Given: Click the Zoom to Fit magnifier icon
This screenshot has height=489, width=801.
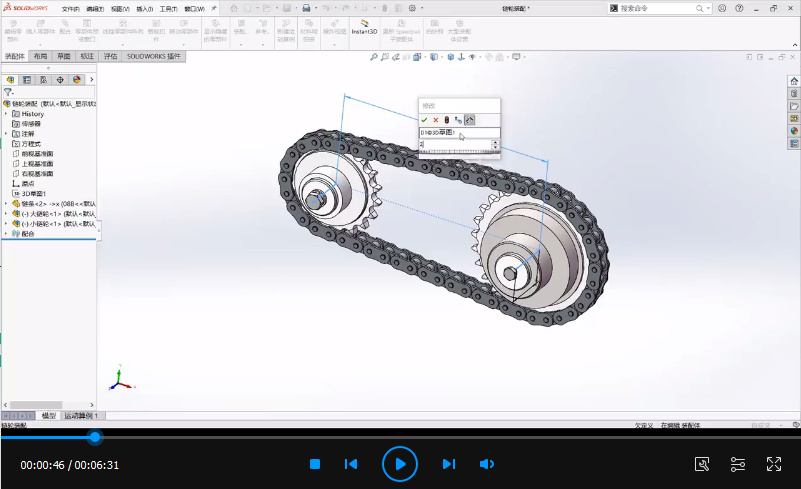Looking at the screenshot, I should 374,57.
